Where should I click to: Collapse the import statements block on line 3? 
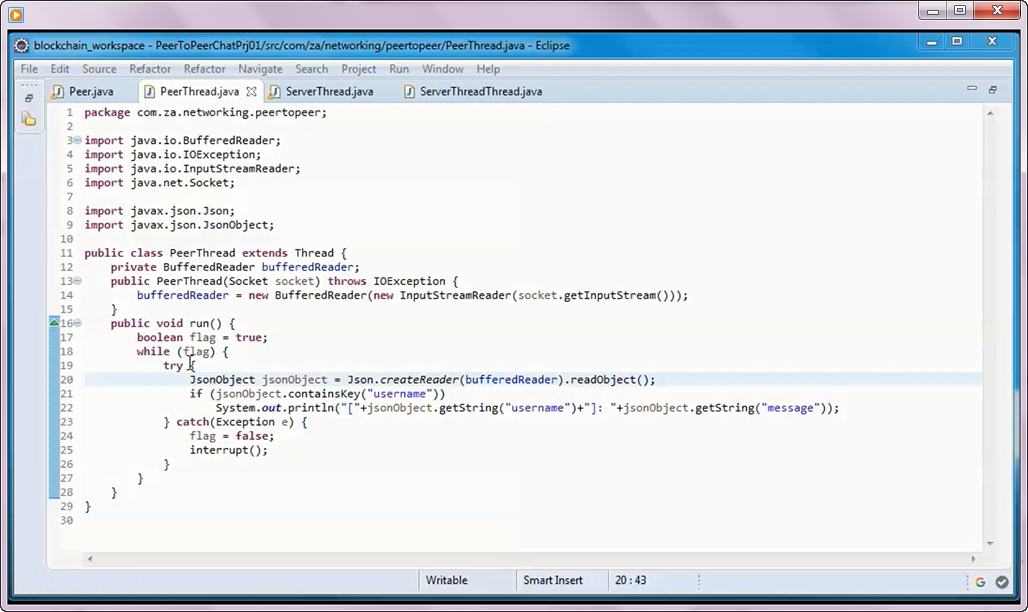tap(78, 140)
